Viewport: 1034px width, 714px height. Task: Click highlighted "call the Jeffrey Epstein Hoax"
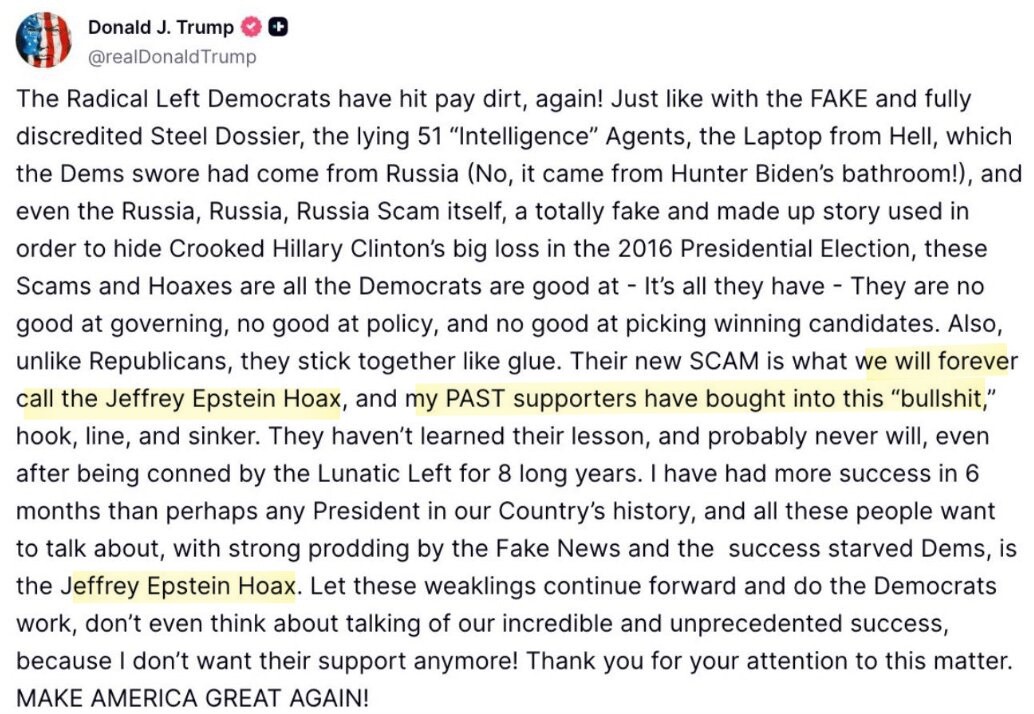point(179,398)
